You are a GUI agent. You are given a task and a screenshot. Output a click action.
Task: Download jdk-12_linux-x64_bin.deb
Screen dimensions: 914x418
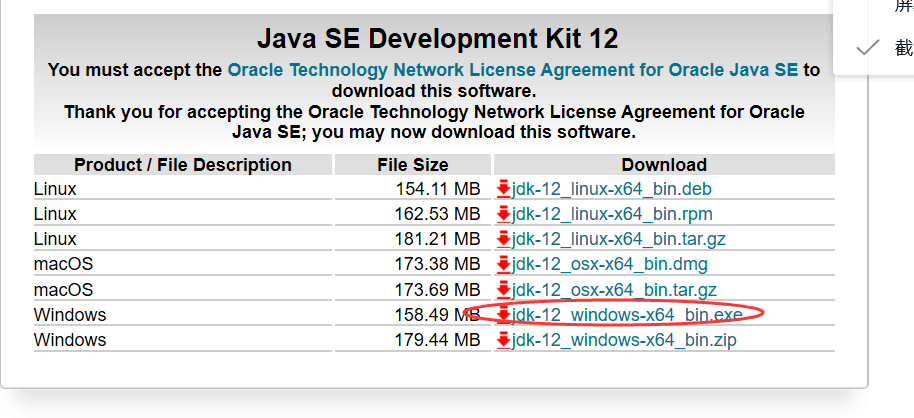coord(611,189)
